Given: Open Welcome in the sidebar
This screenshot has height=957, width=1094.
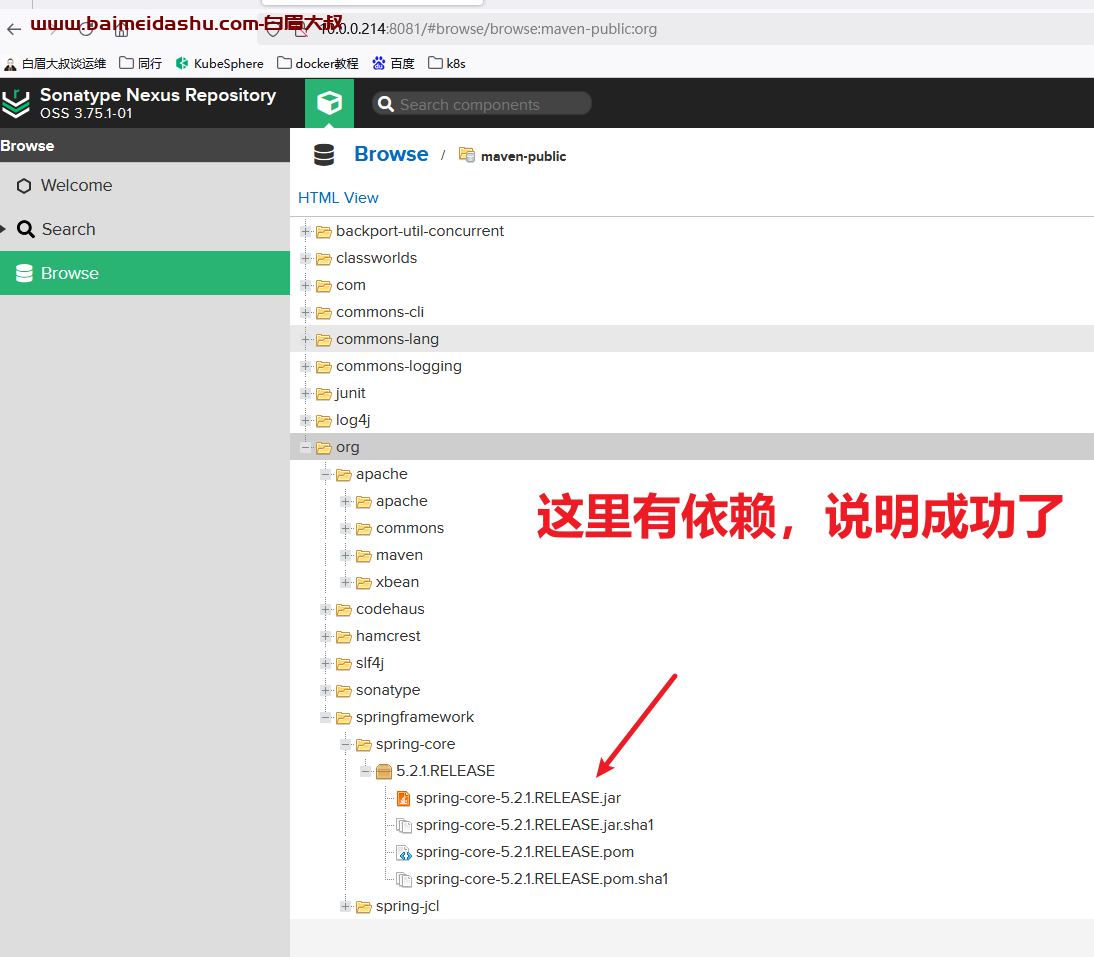Looking at the screenshot, I should coord(145,186).
